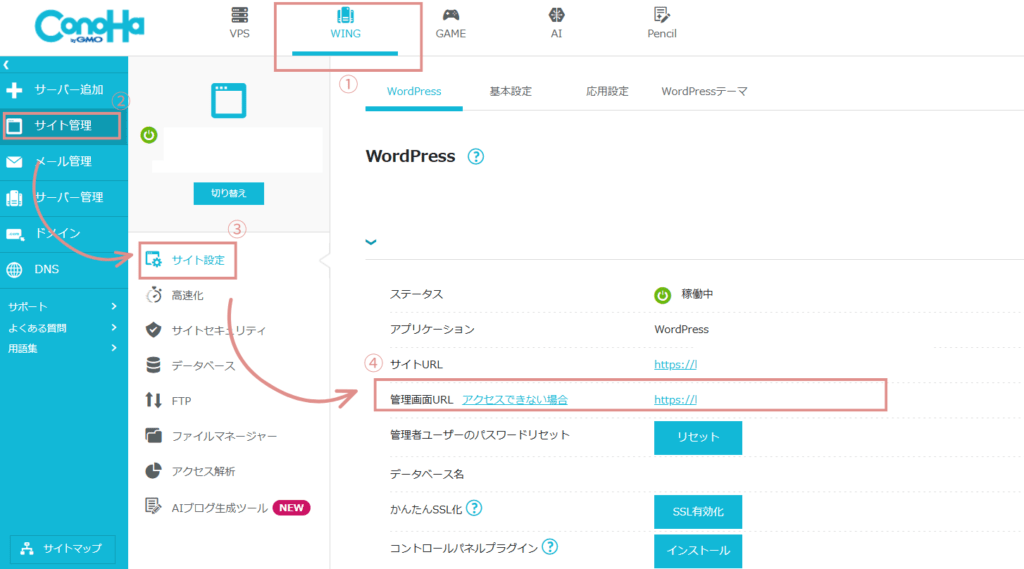The width and height of the screenshot is (1024, 569).
Task: Click the window icon beside サイト管理
Action: click(14, 125)
